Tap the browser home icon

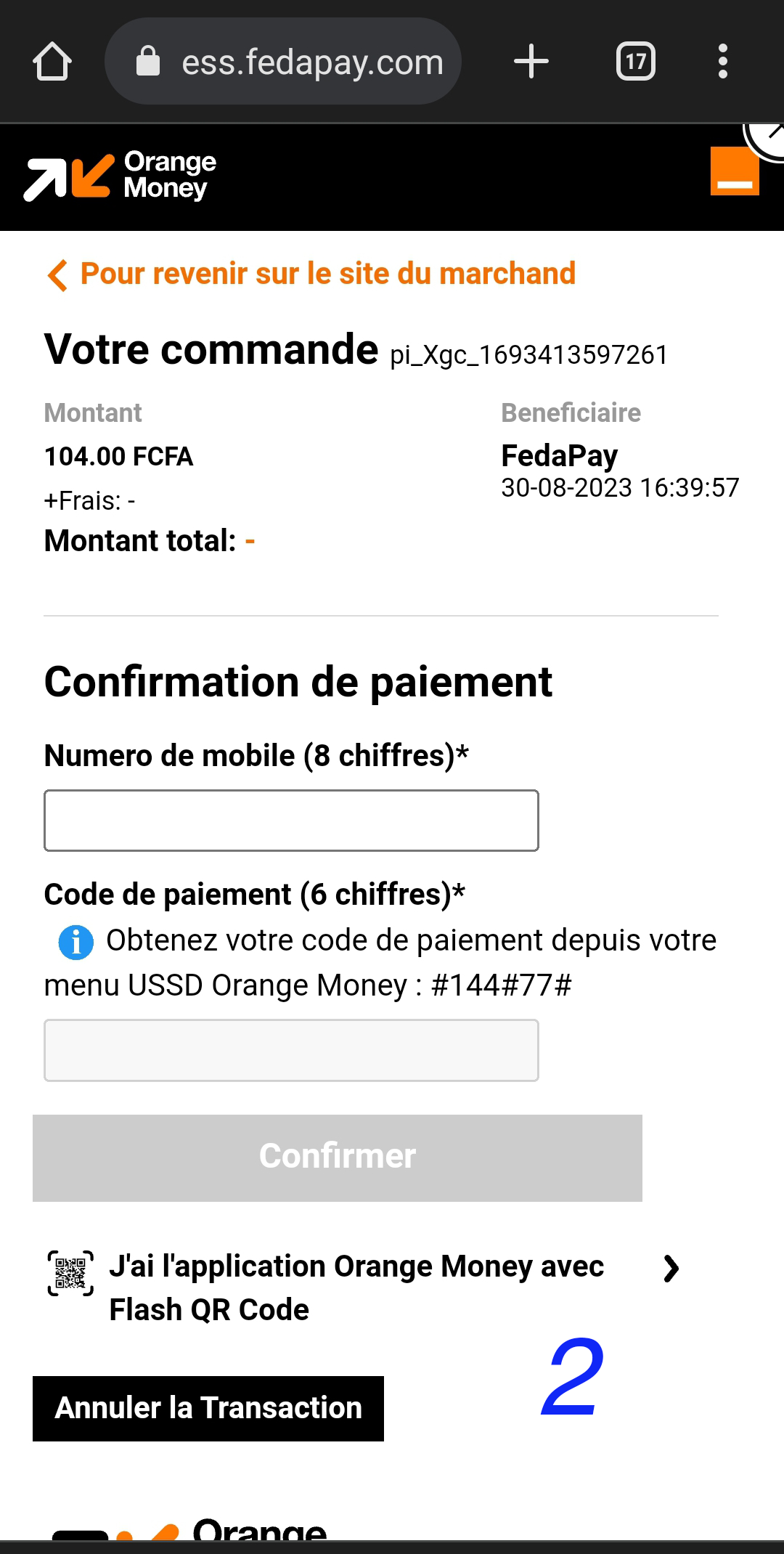pos(52,62)
